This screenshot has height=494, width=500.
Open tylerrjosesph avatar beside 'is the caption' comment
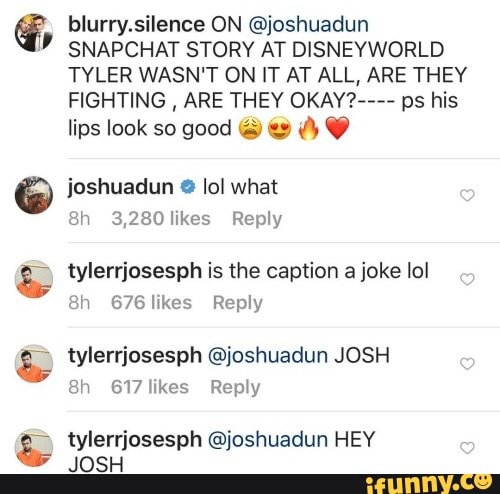tap(34, 279)
